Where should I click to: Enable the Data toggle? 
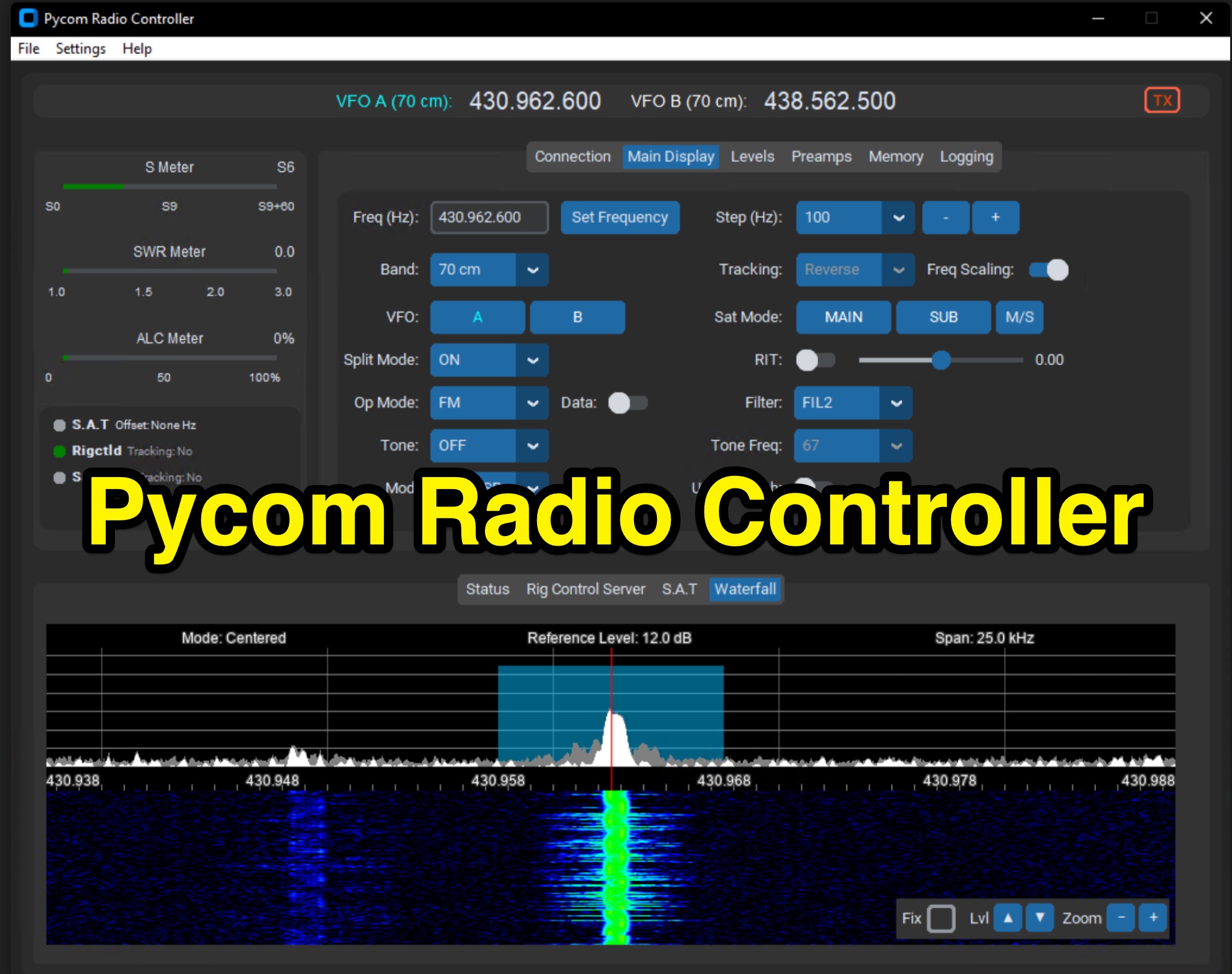coord(627,403)
